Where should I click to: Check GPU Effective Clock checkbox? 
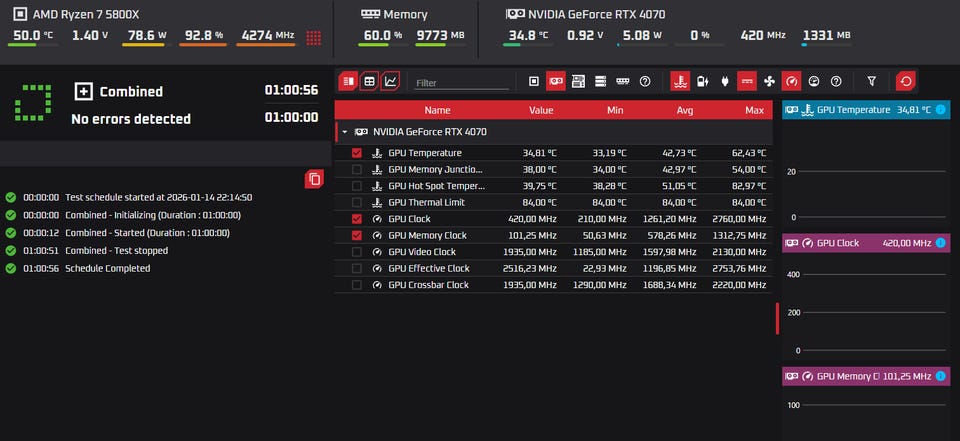click(357, 268)
